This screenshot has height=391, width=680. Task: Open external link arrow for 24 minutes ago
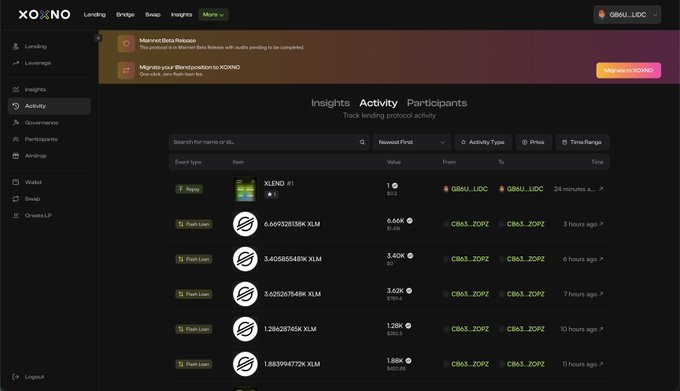tap(601, 189)
